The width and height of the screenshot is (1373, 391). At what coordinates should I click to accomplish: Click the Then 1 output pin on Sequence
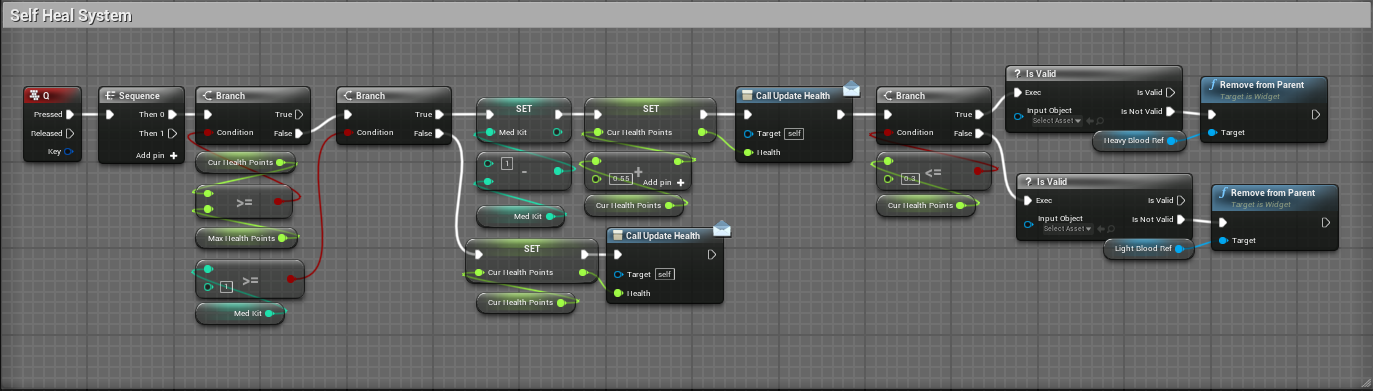point(173,133)
